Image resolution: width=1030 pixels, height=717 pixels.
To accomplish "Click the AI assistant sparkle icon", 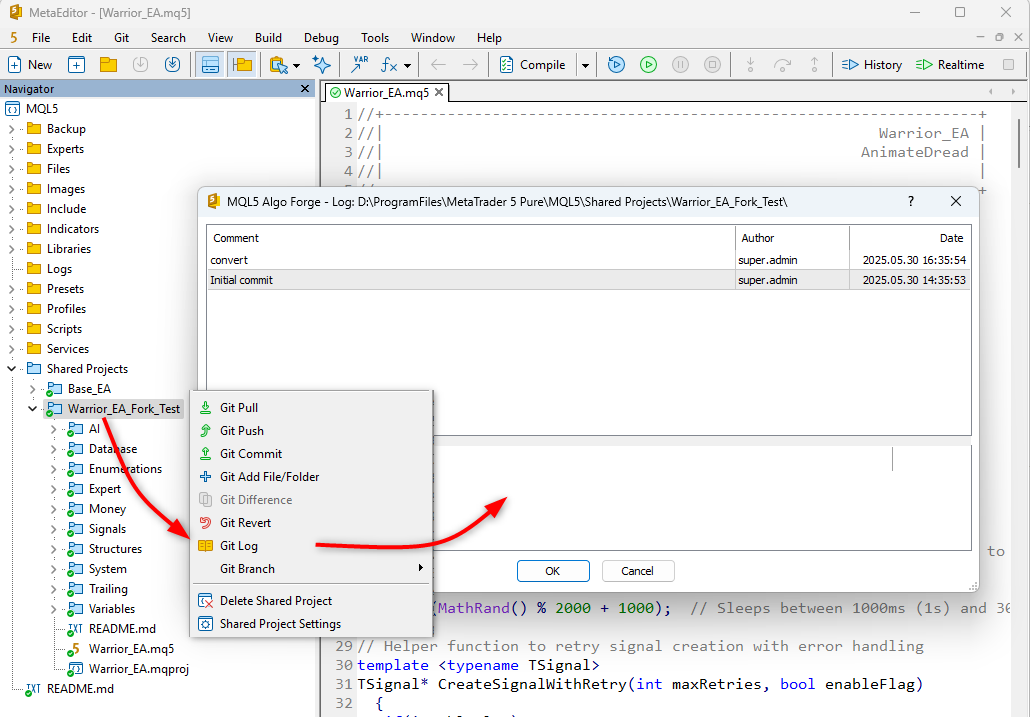I will [x=321, y=64].
